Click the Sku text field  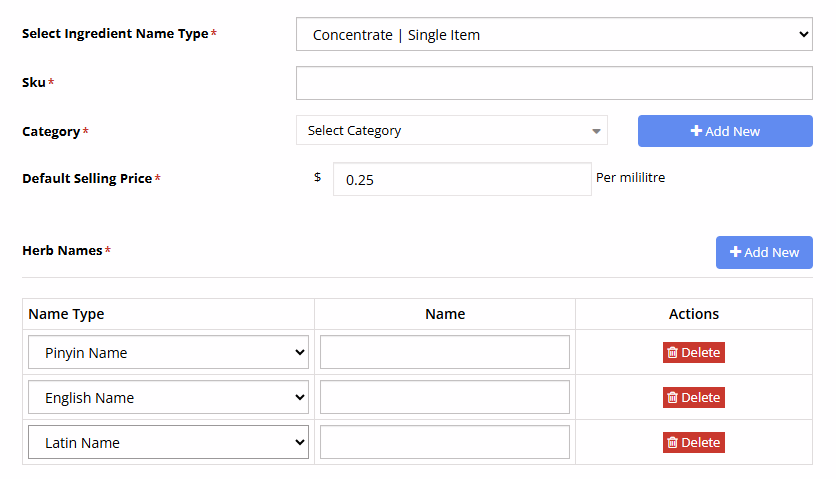click(554, 83)
